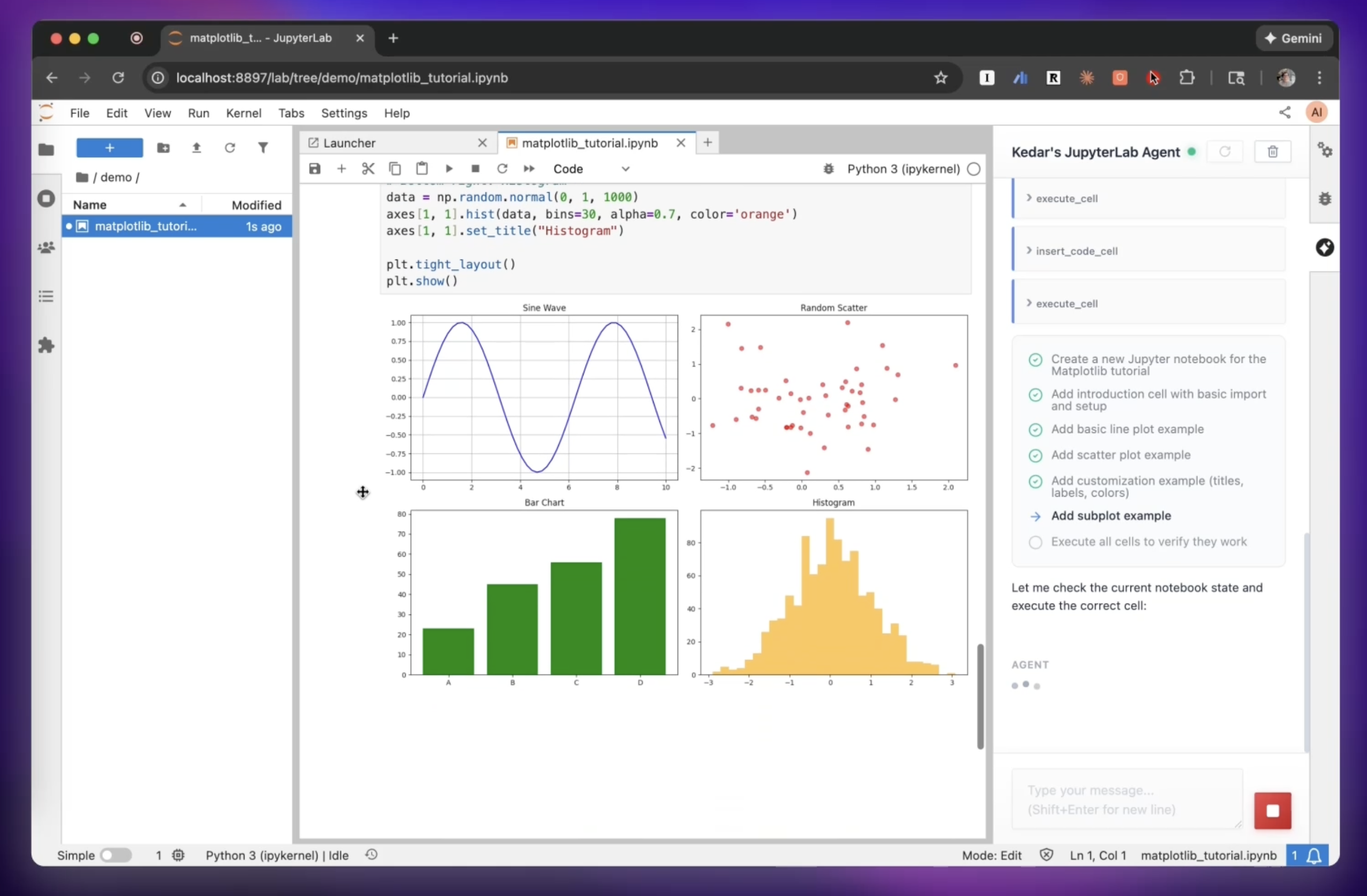Open Table of Contents sidebar icon
This screenshot has width=1367, height=896.
click(x=46, y=297)
